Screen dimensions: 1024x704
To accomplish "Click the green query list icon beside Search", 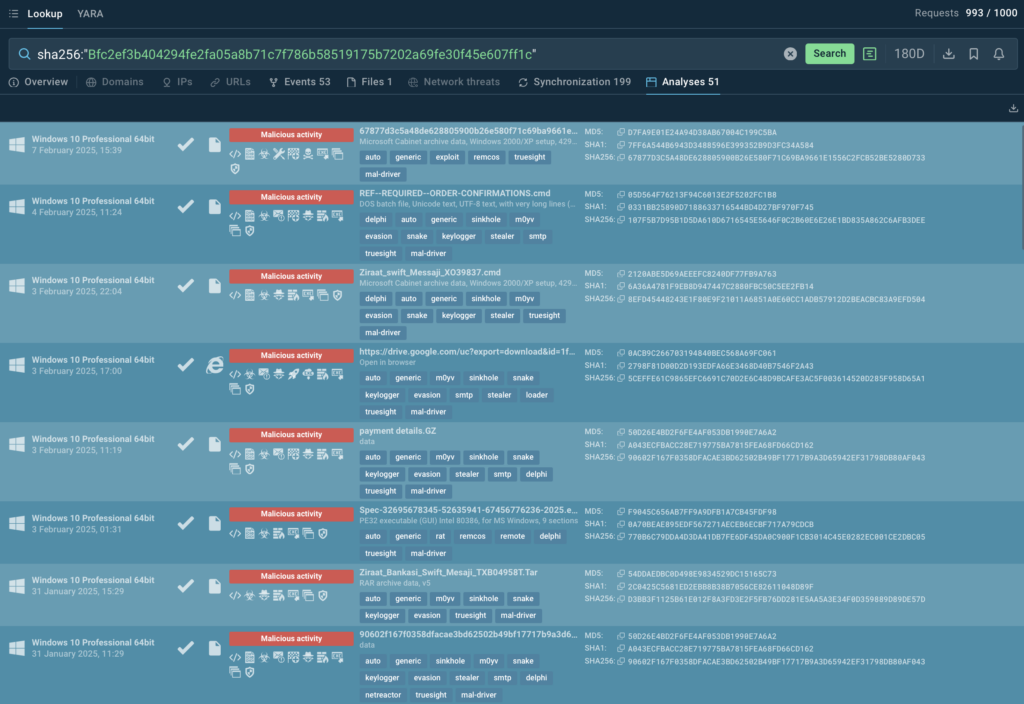I will coord(870,54).
